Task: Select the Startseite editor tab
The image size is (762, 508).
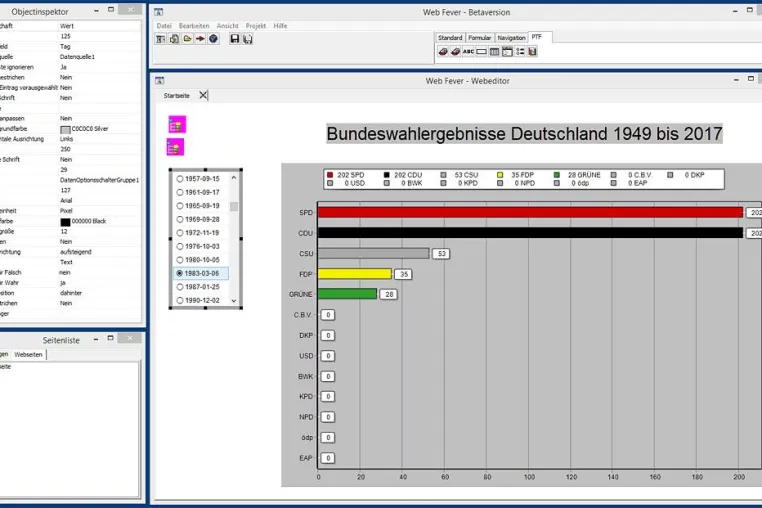Action: 176,96
